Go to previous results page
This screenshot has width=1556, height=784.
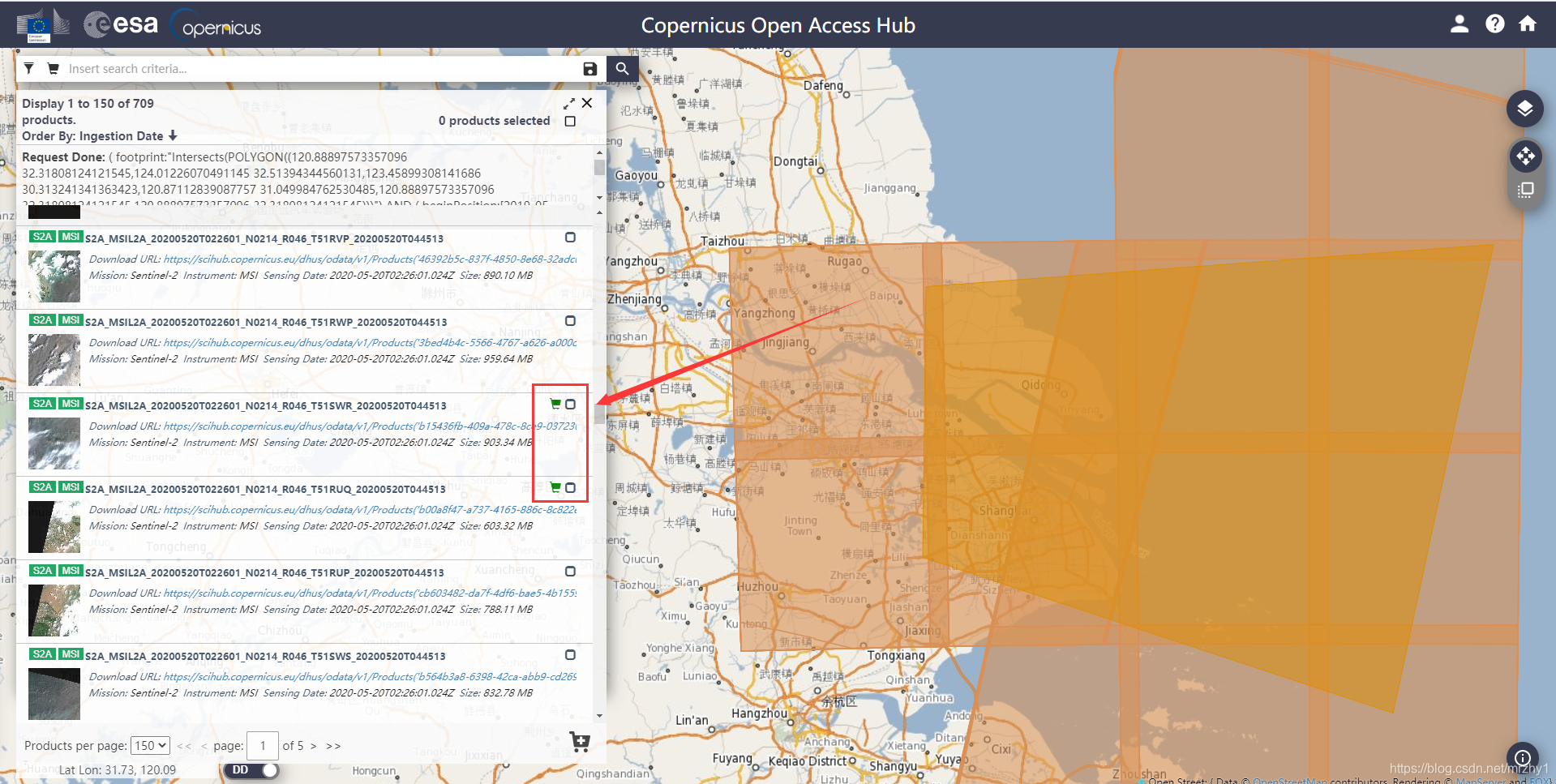coord(204,746)
